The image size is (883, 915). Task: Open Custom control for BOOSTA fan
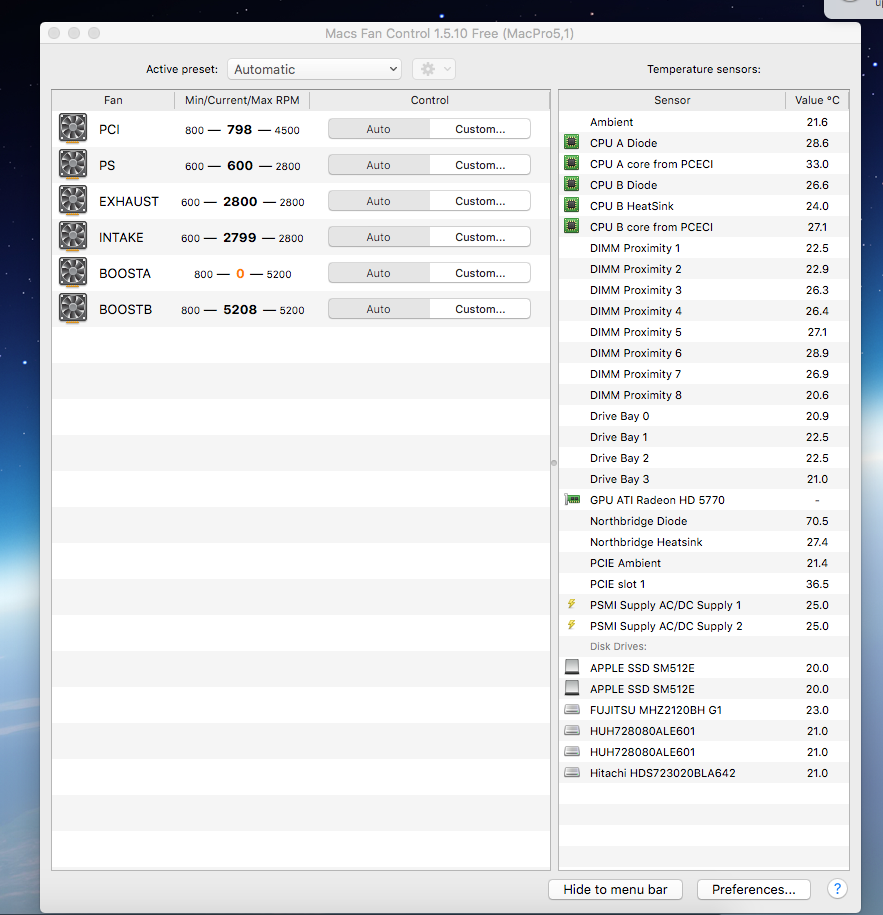point(480,273)
